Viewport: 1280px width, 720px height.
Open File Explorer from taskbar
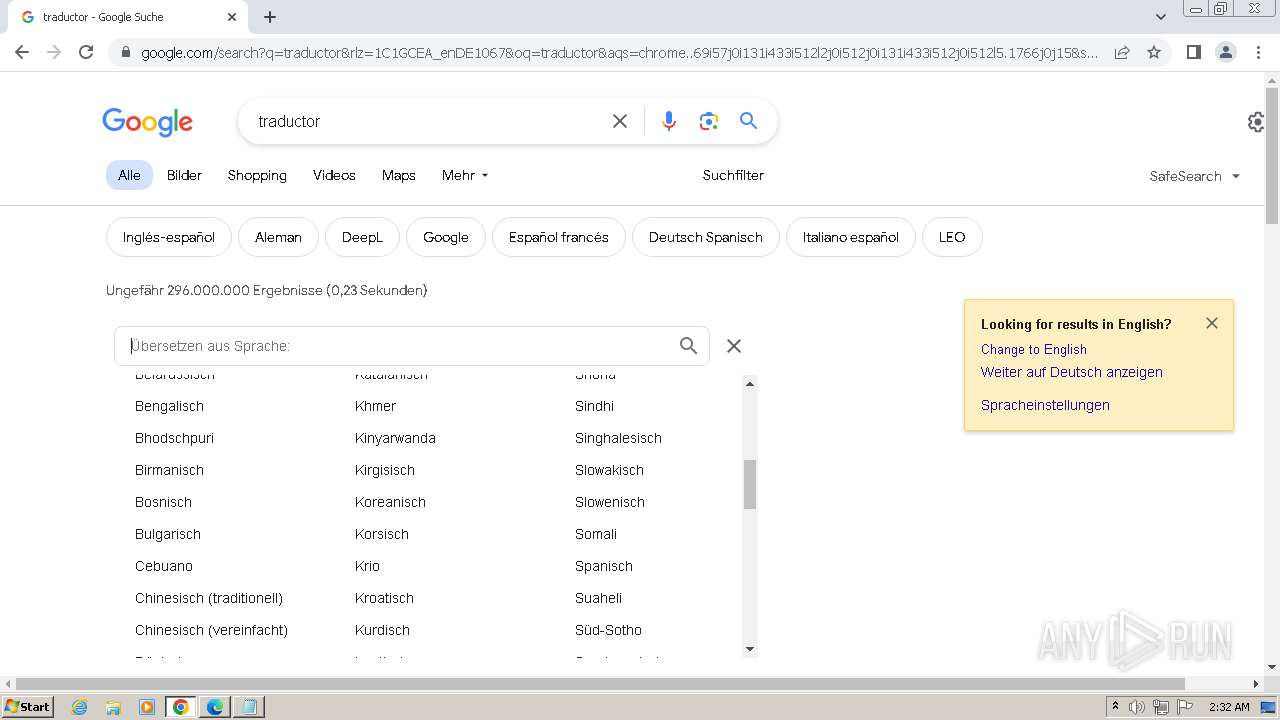pos(113,707)
